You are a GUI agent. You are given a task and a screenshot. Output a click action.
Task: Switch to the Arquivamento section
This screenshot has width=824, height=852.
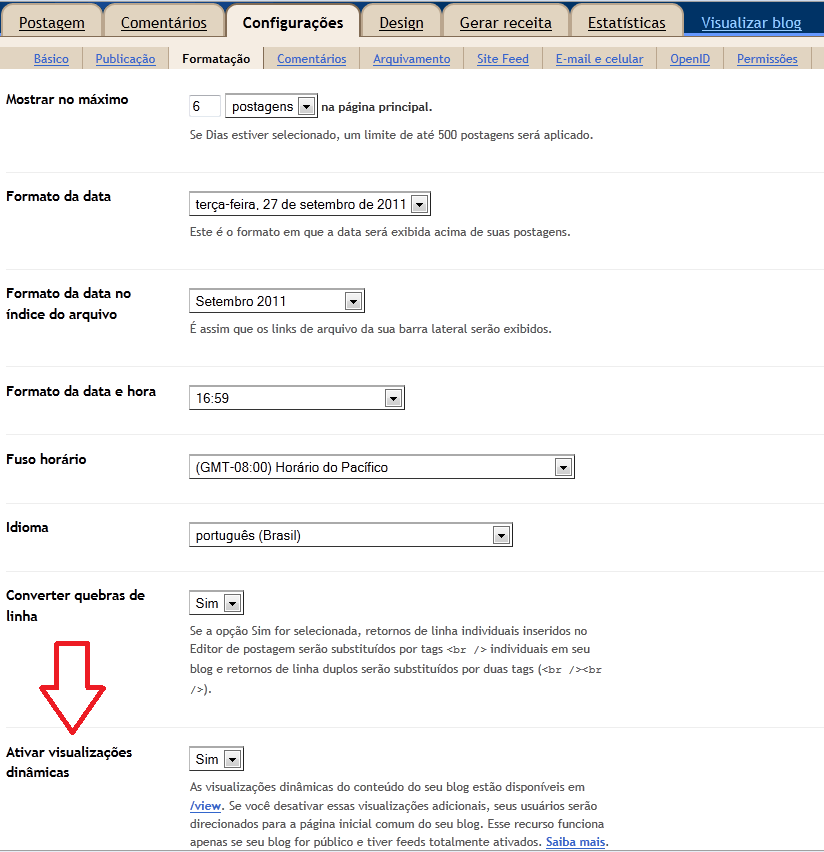[x=411, y=58]
